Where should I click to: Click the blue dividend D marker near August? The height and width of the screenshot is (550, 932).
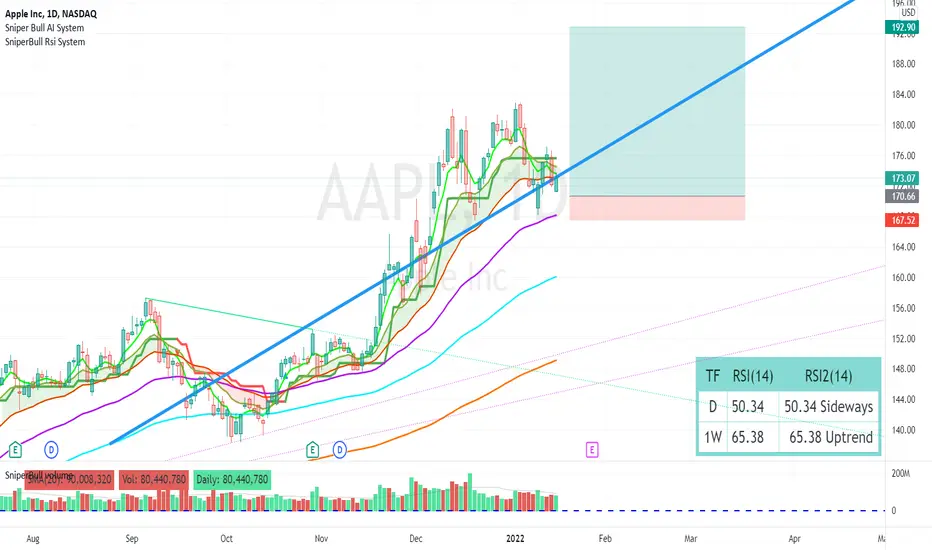pos(51,450)
